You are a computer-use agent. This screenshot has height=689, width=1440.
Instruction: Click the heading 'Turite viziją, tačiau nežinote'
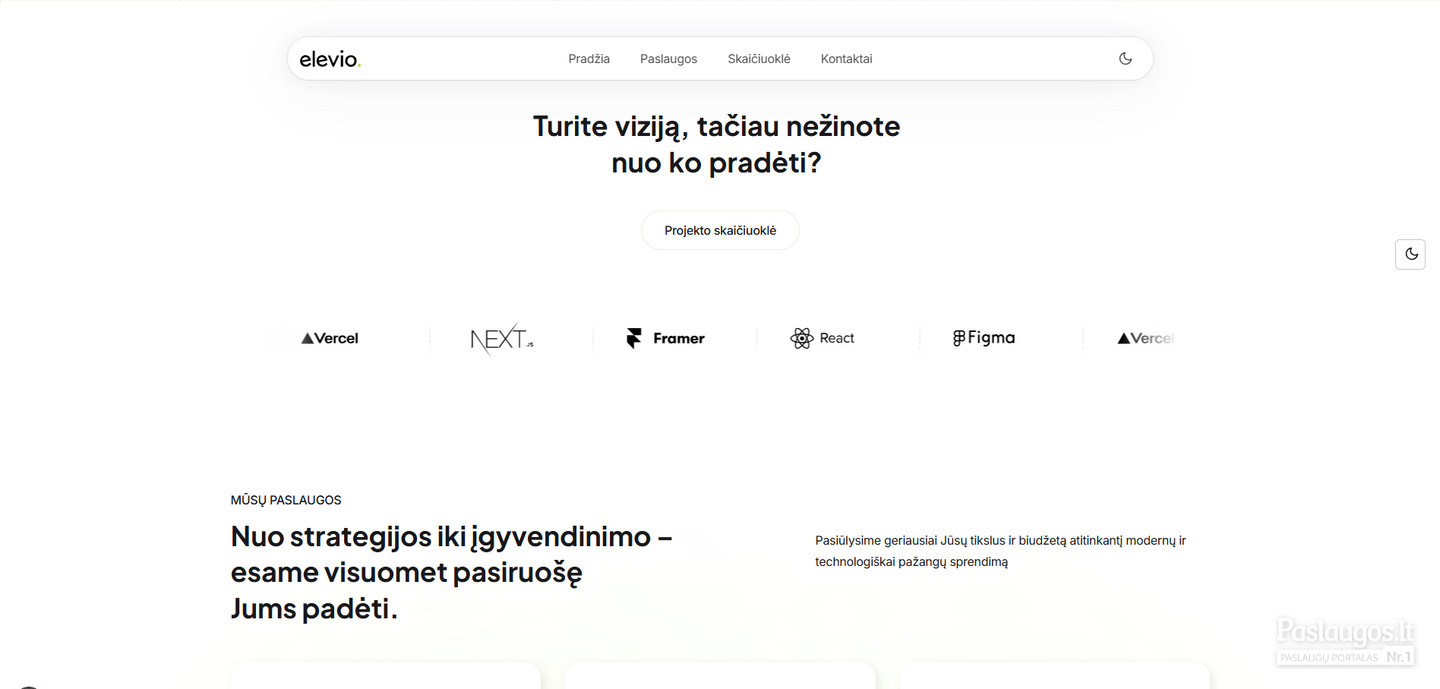(x=716, y=126)
